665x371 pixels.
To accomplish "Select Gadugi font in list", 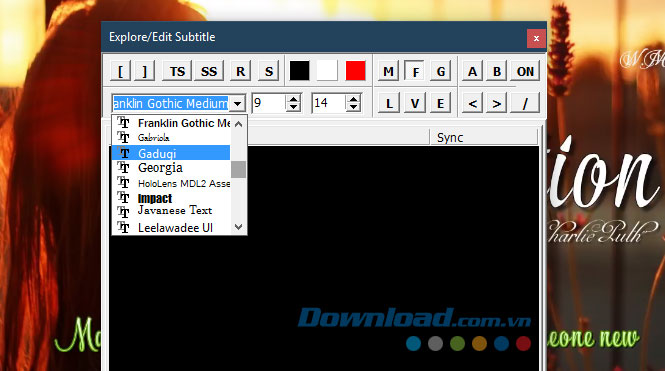I will tap(171, 153).
